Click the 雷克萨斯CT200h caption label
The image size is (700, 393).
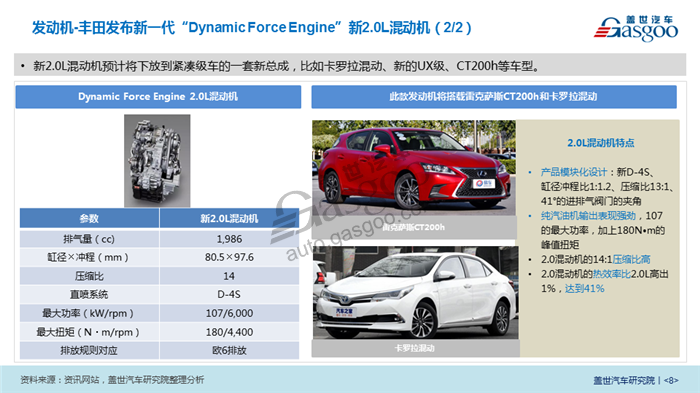pos(414,227)
